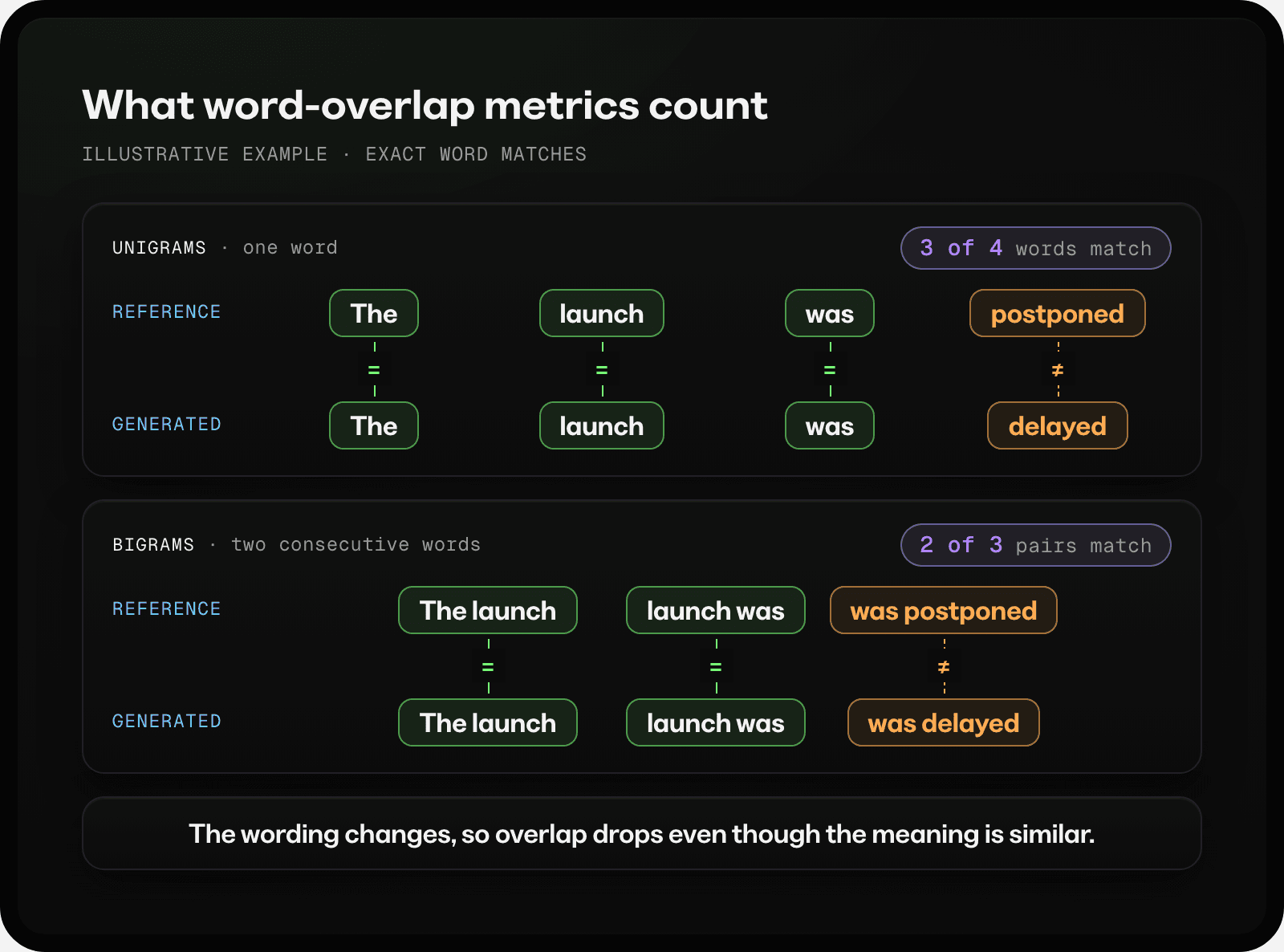Screen dimensions: 1284x952
Task: Click the GENERATED label in the unigrams panel
Action: click(166, 425)
